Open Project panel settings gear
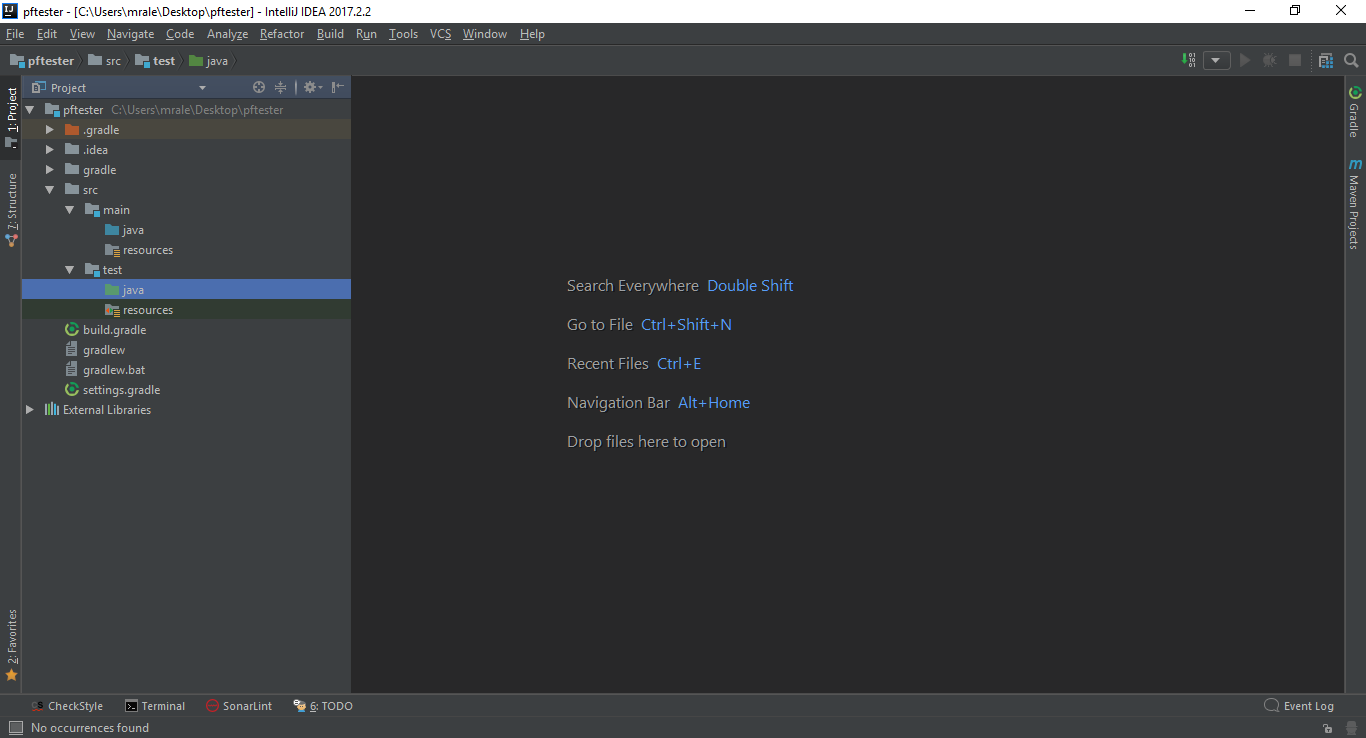This screenshot has width=1366, height=738. coord(312,87)
